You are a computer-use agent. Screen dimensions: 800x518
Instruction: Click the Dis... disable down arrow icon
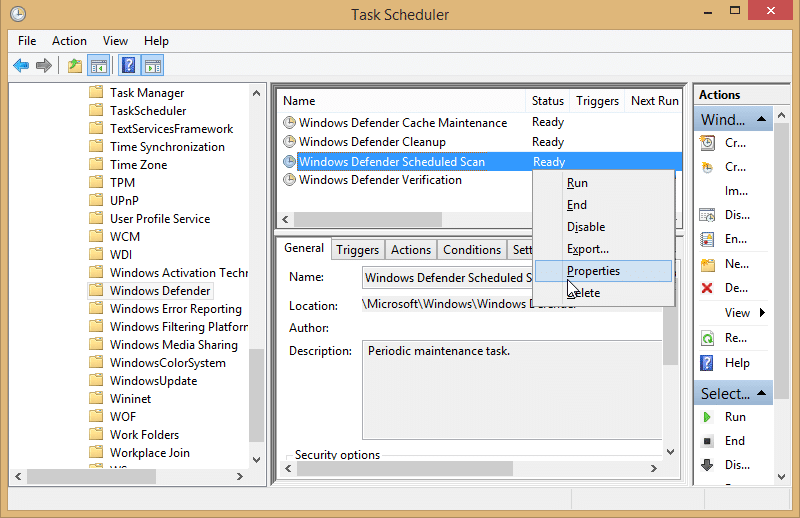707,465
